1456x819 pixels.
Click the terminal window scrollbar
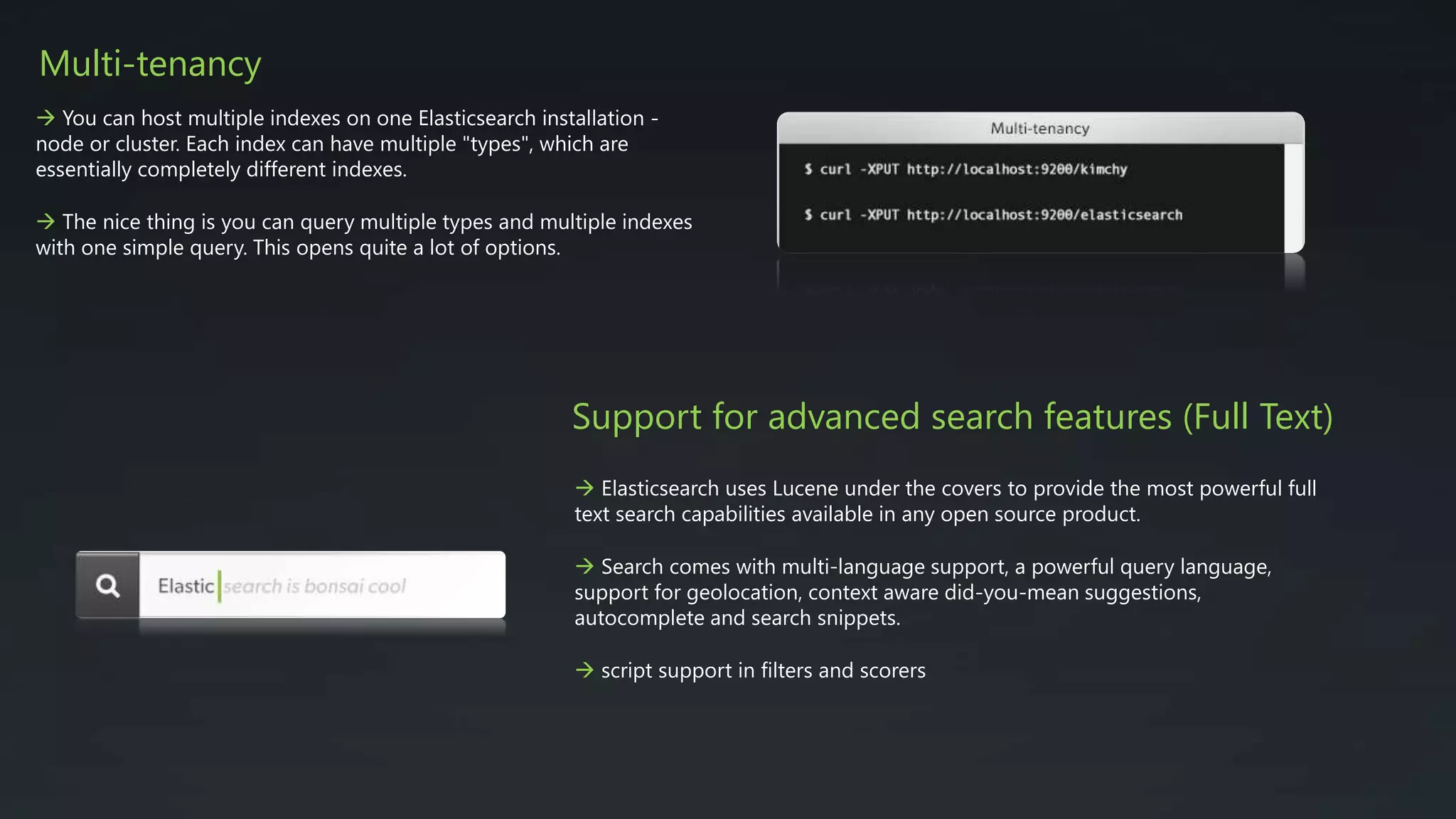click(x=1294, y=198)
